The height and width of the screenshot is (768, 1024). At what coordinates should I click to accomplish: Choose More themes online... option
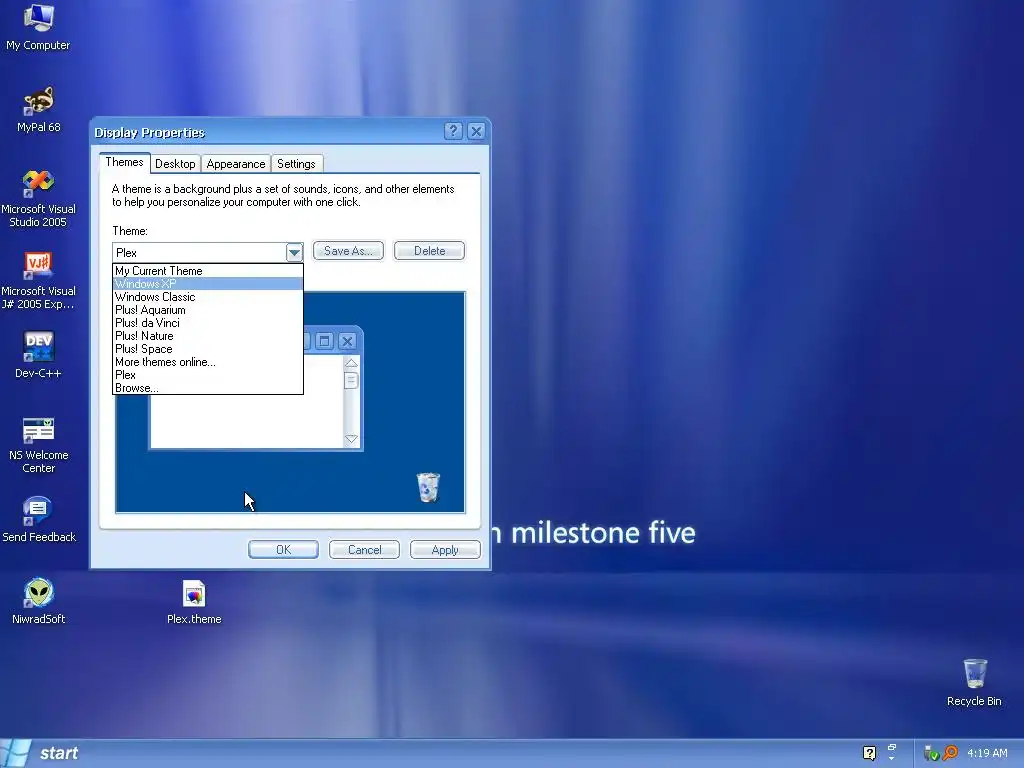[208, 362]
